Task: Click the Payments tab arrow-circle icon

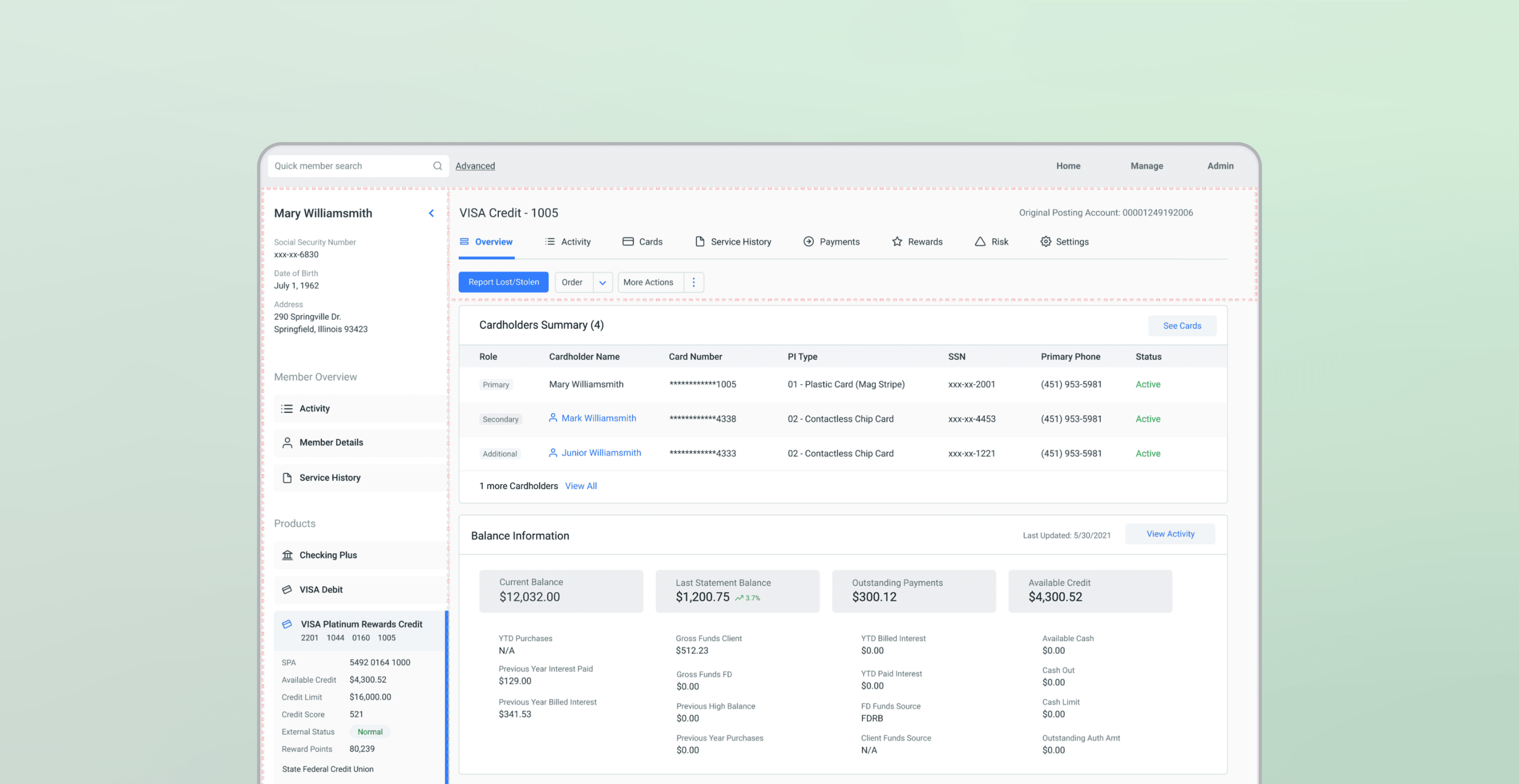Action: [809, 242]
